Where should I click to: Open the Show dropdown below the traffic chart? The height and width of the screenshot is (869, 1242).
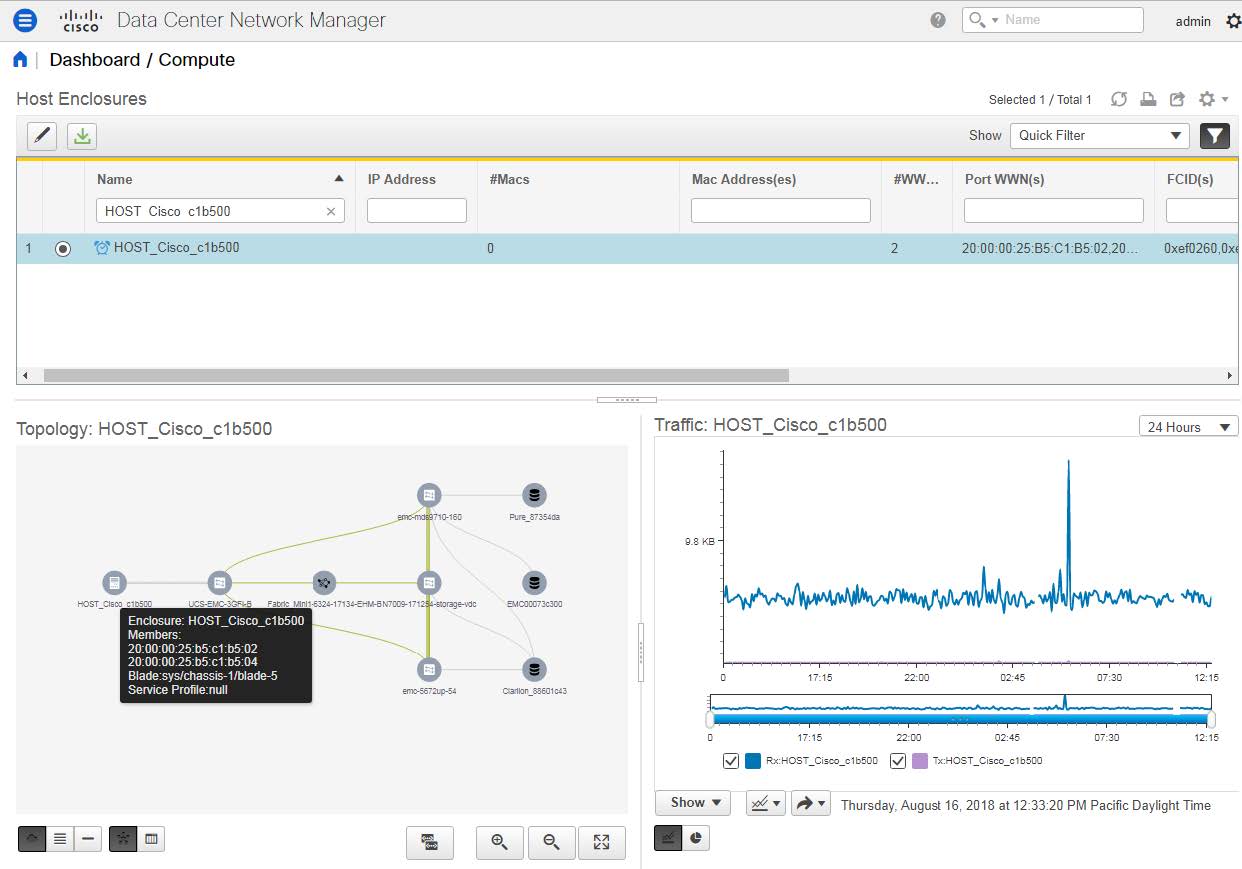tap(692, 802)
